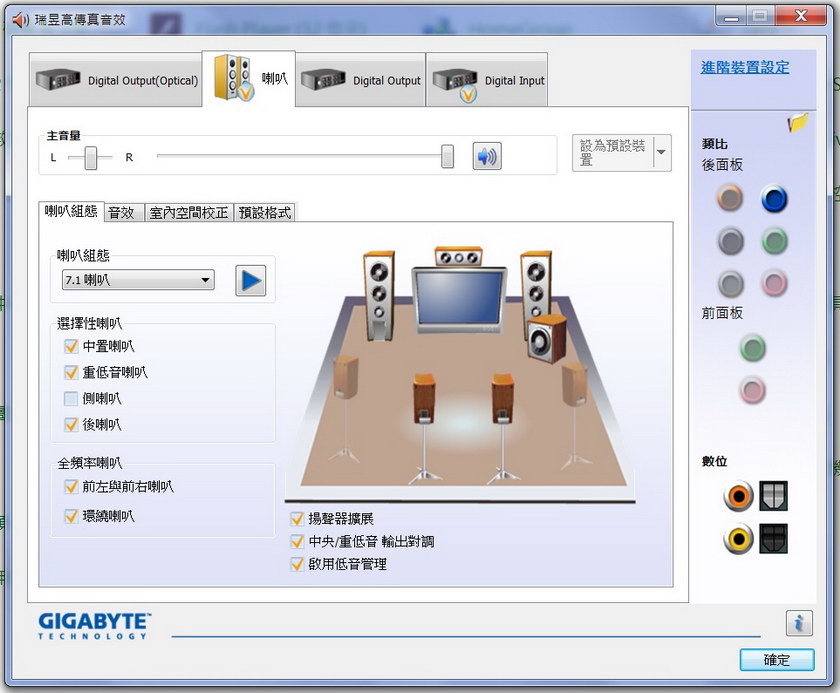Viewport: 840px width, 693px height.
Task: Toggle the 重低音喇叭 checkbox
Action: (x=71, y=372)
